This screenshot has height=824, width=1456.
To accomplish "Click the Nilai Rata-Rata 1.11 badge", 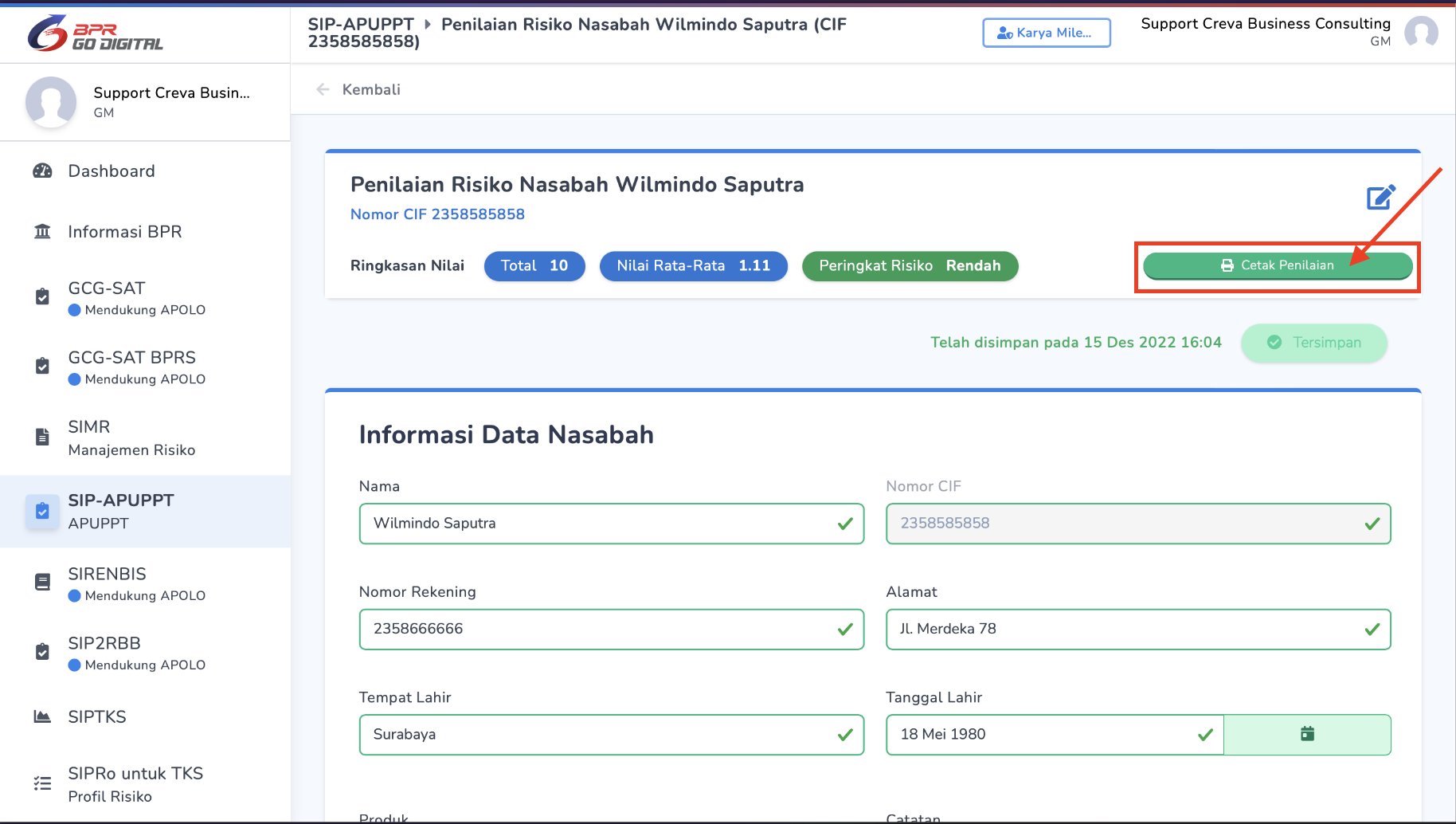I will click(694, 266).
